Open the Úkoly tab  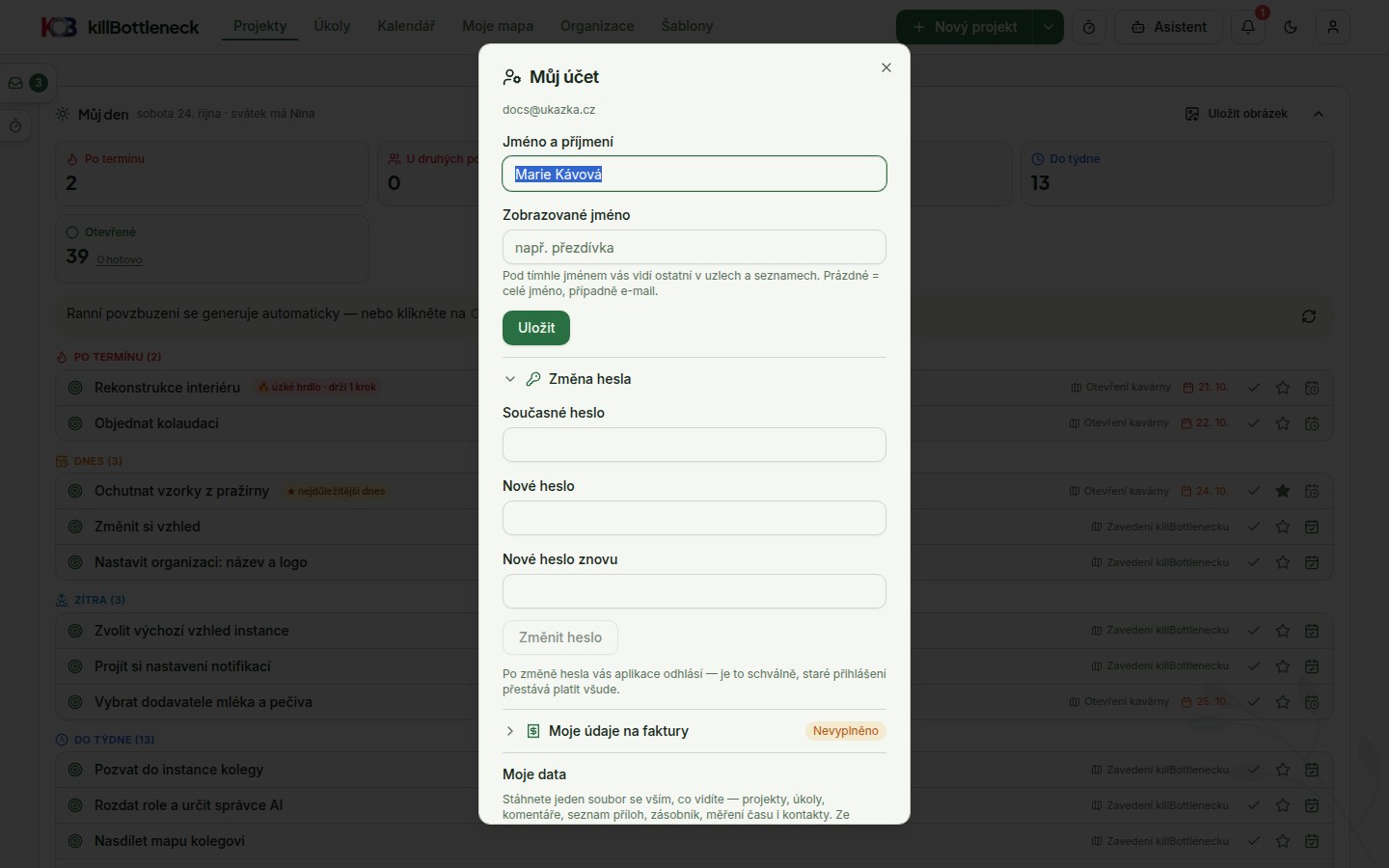(x=332, y=26)
